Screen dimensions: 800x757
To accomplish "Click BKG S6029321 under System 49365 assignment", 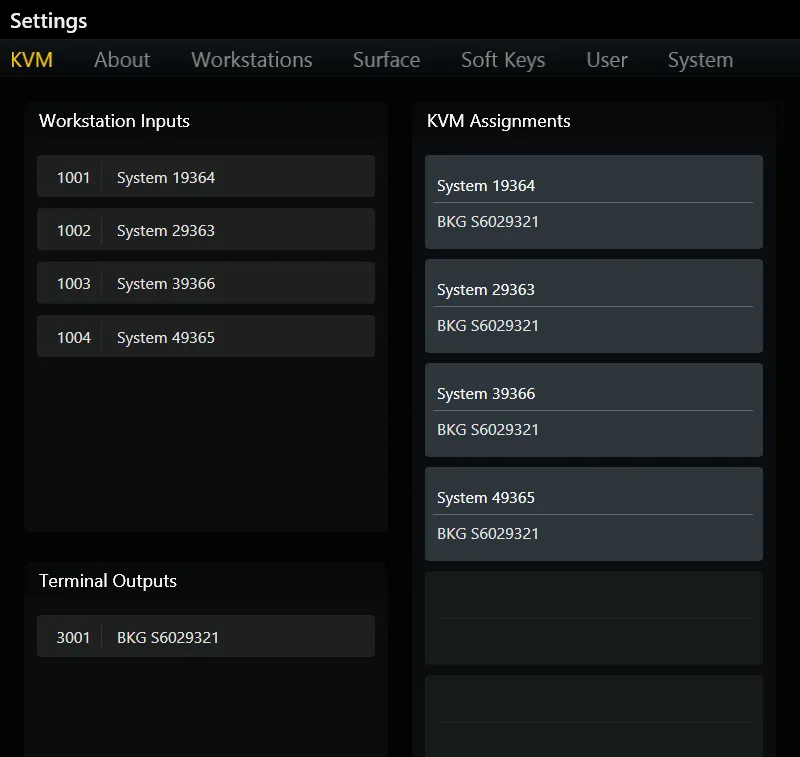I will [x=488, y=534].
